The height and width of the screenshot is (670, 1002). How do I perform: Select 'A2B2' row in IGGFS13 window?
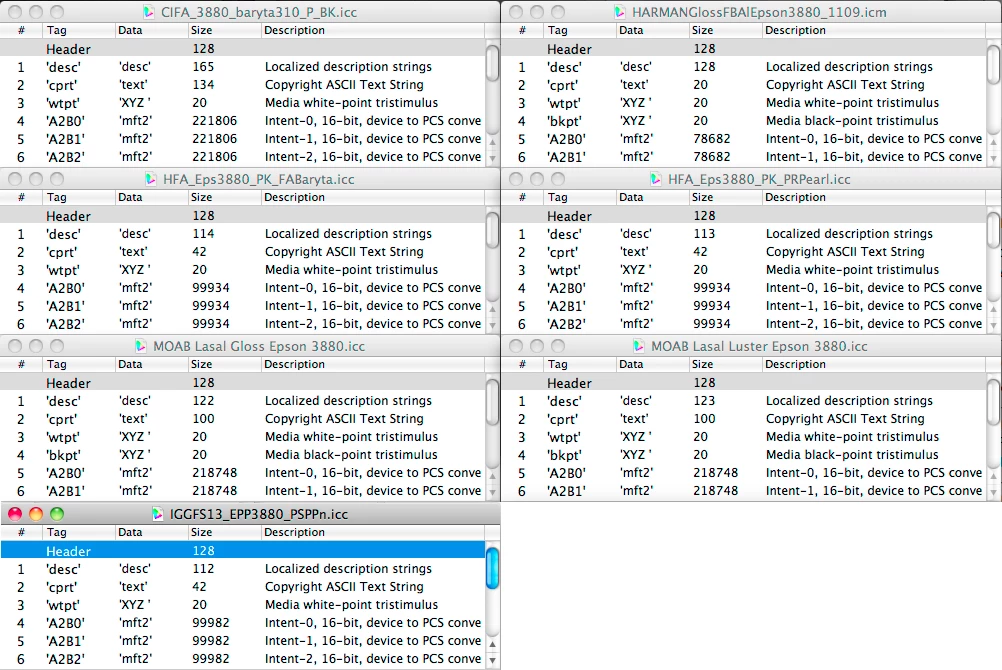[x=243, y=658]
